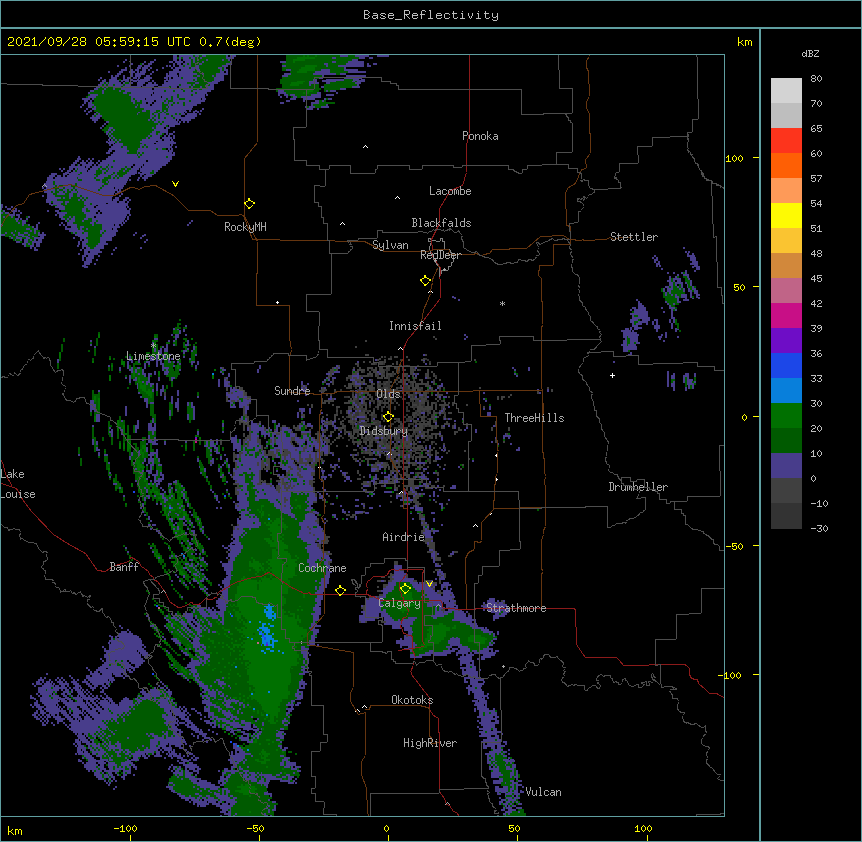This screenshot has width=862, height=842.
Task: Click the yellow diamond marker beside RockyMH
Action: [249, 204]
